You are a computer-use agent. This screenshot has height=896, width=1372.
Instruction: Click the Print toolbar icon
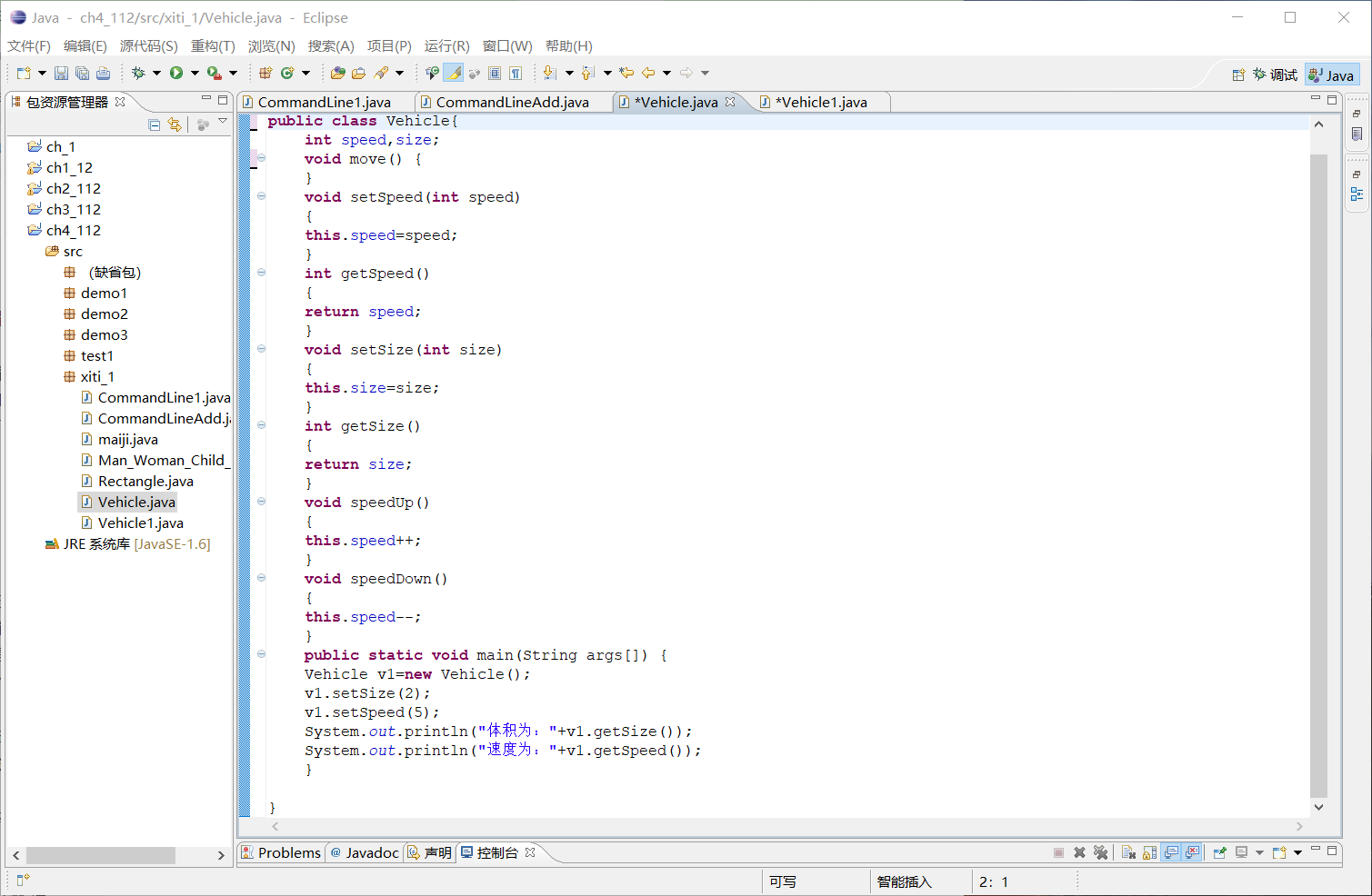(103, 74)
